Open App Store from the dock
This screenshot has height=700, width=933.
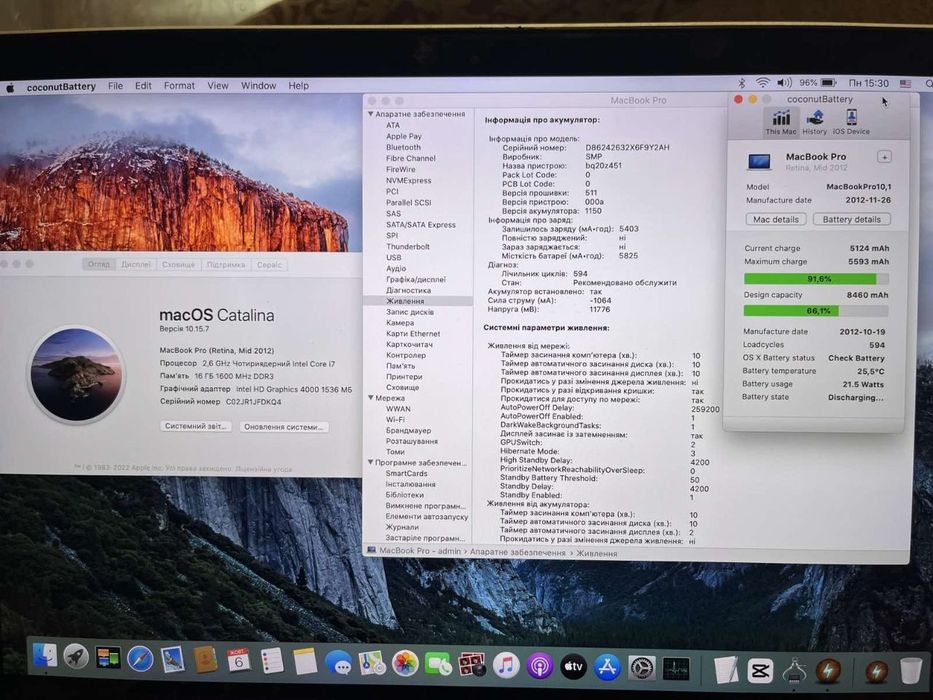[607, 668]
